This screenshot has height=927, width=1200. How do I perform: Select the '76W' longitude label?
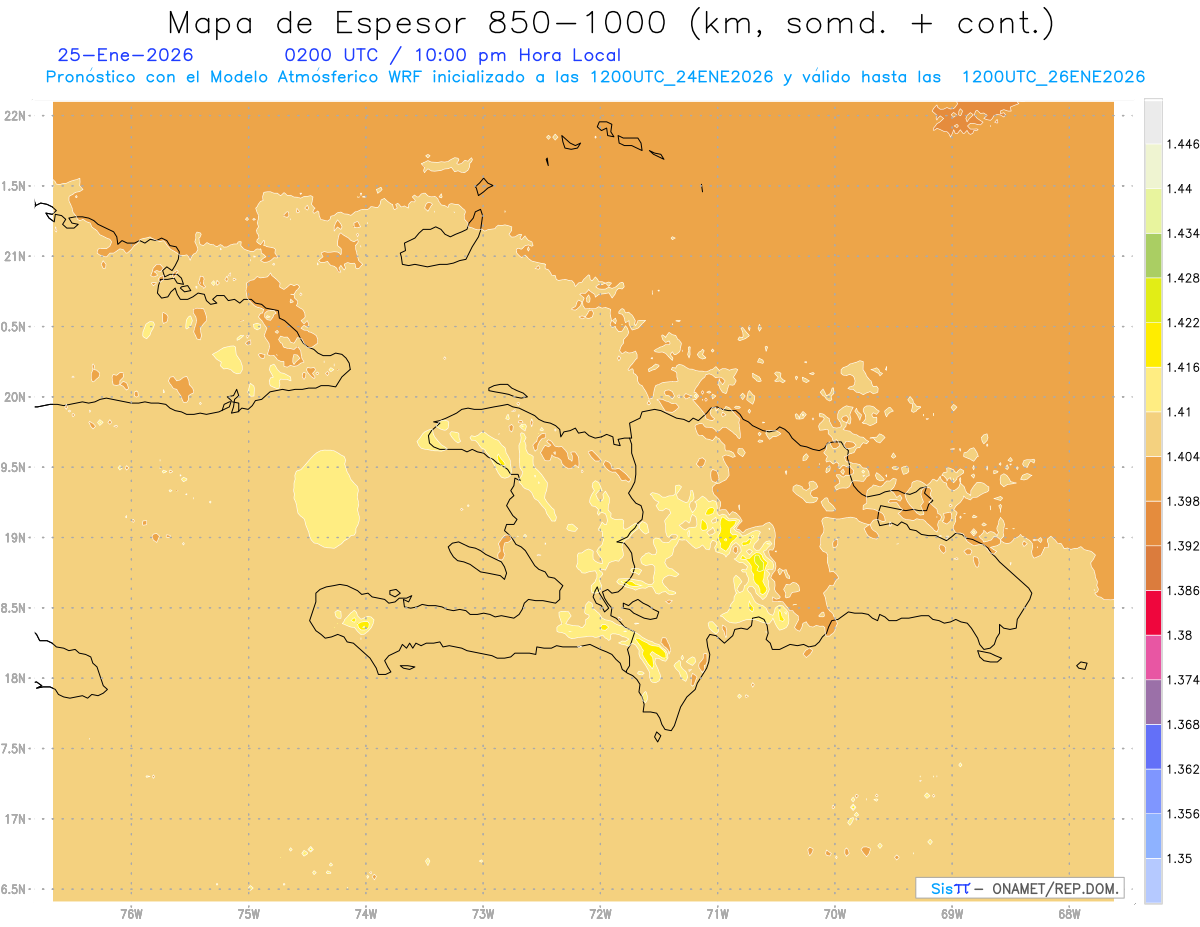click(131, 913)
